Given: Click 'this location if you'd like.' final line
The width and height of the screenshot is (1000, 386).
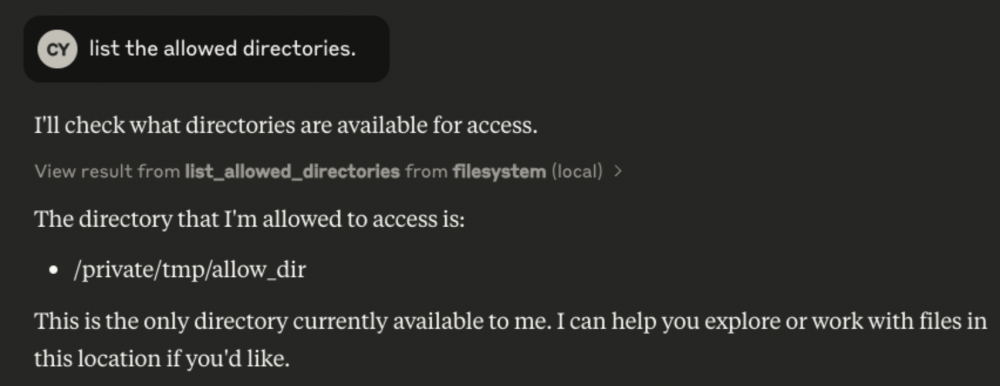Looking at the screenshot, I should point(162,359).
